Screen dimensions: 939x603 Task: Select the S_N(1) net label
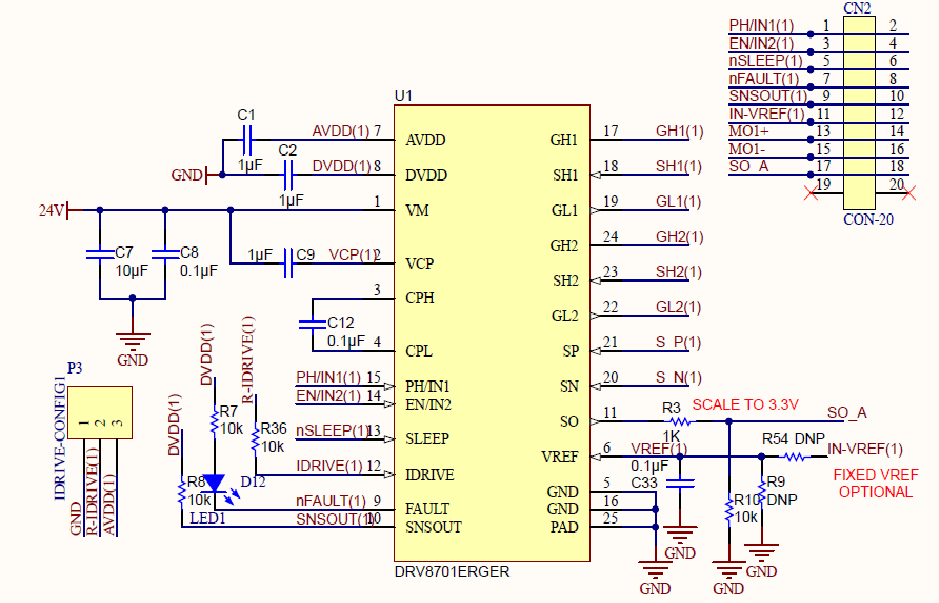coord(678,377)
